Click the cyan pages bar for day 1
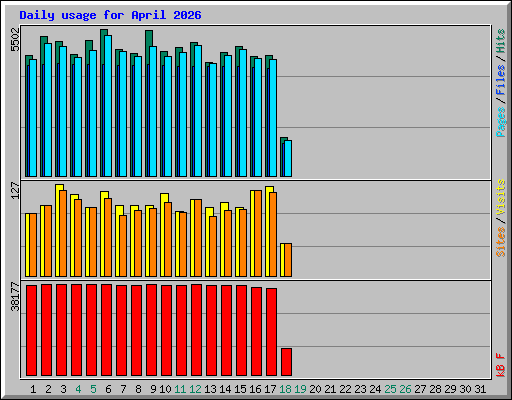 click(33, 118)
